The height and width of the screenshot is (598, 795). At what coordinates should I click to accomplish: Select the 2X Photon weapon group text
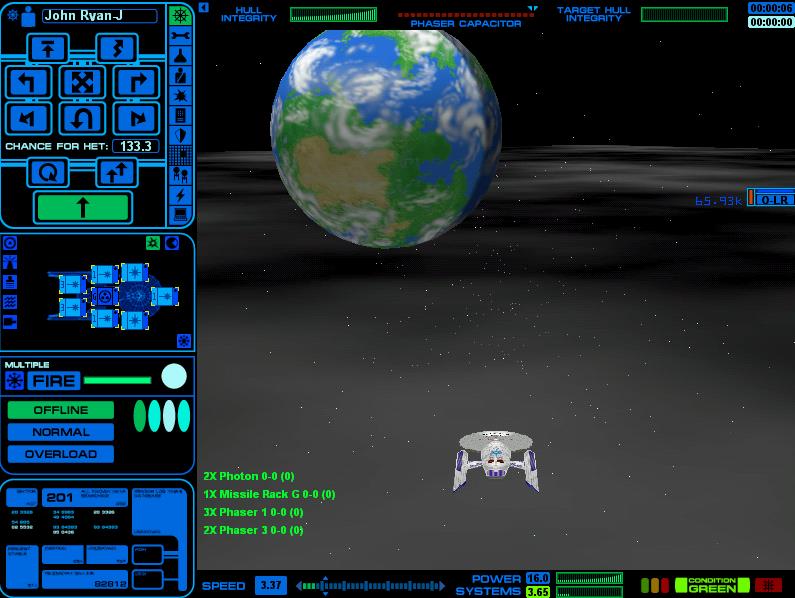(248, 476)
